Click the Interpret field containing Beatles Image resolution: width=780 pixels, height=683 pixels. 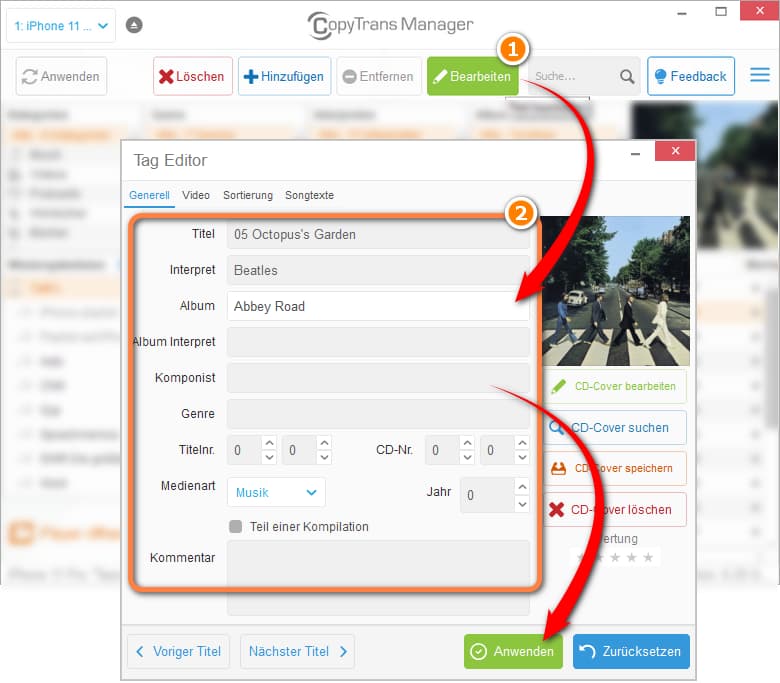[378, 270]
